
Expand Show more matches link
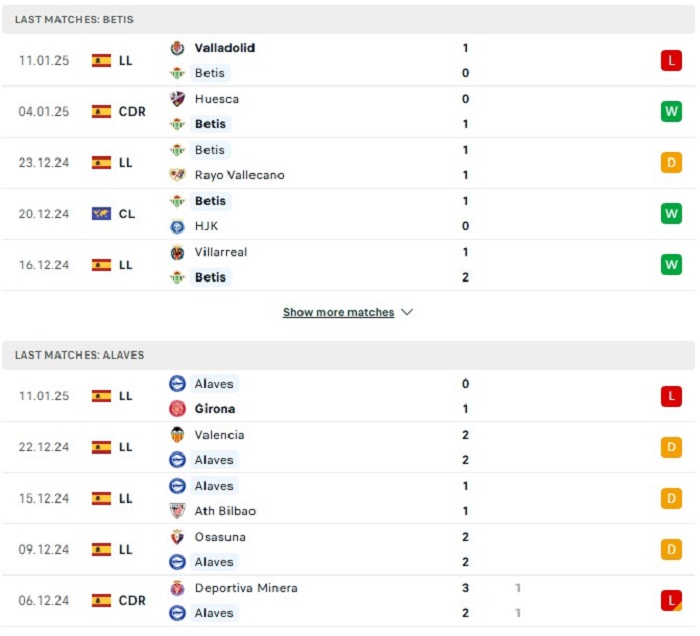pyautogui.click(x=338, y=312)
